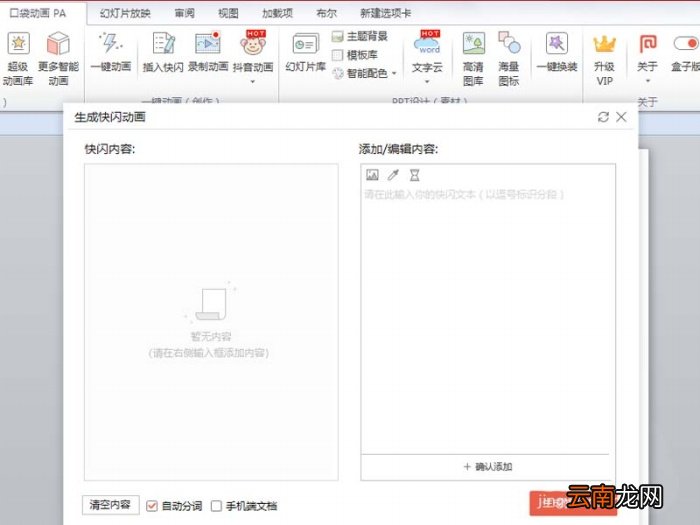Expand the 文字云 dropdown arrow
Image resolution: width=700 pixels, height=525 pixels.
click(x=427, y=82)
